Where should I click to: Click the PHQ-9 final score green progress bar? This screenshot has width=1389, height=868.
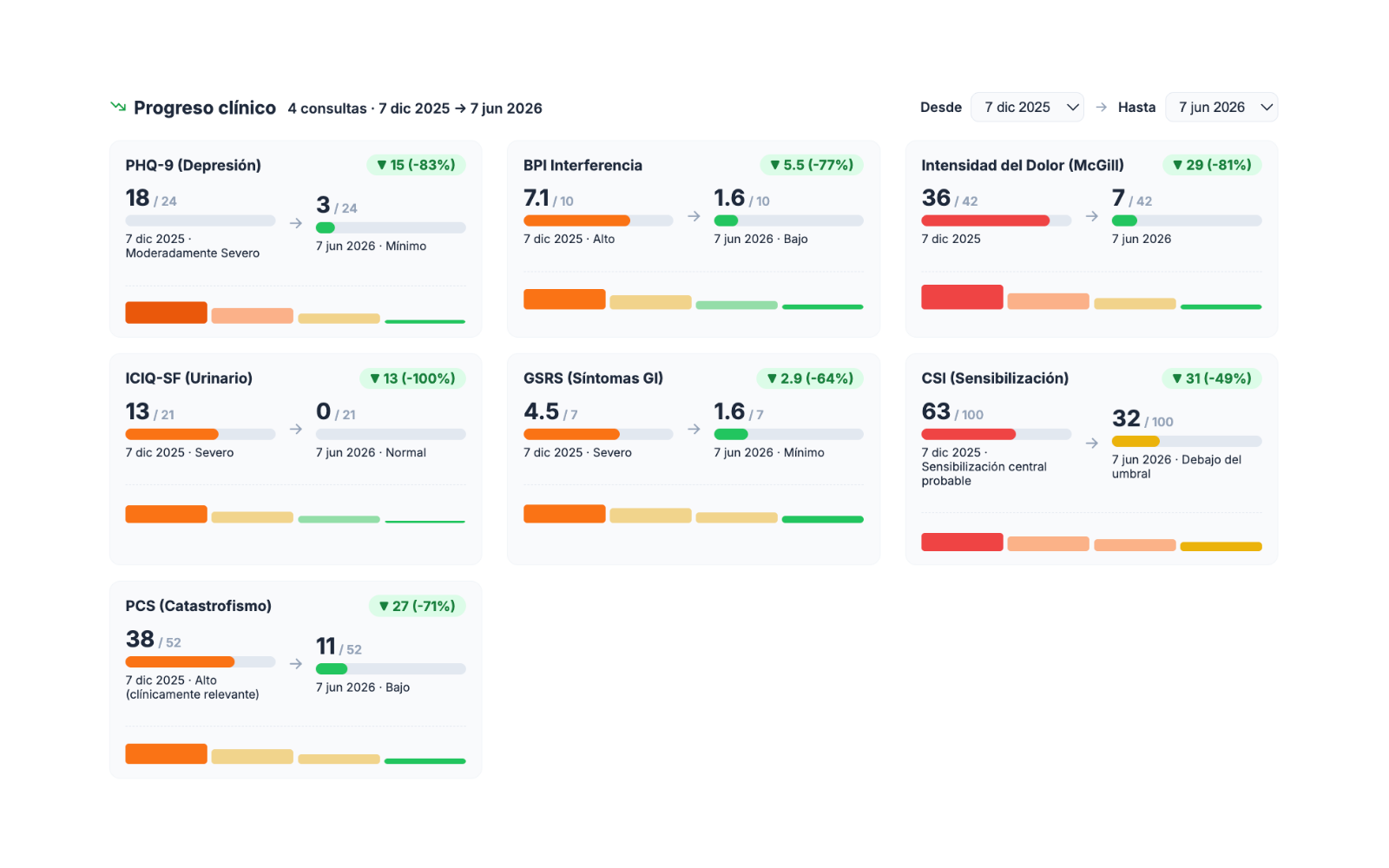coord(391,227)
